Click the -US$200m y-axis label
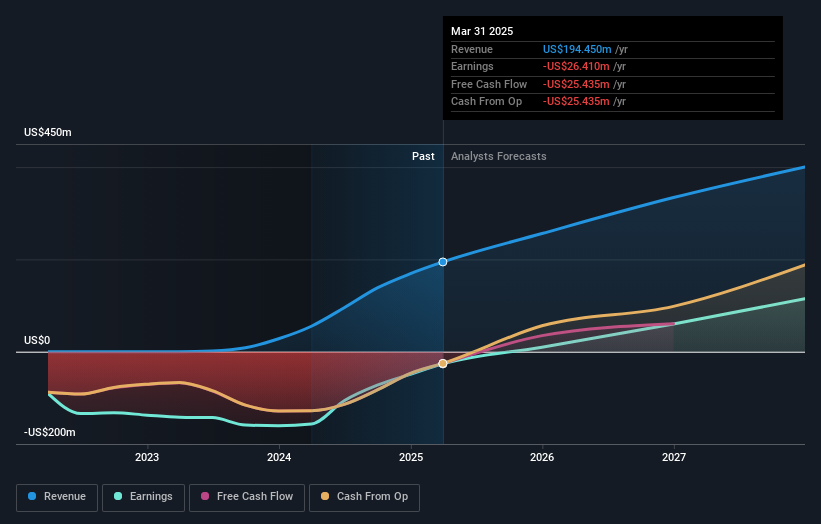The height and width of the screenshot is (524, 821). click(50, 432)
